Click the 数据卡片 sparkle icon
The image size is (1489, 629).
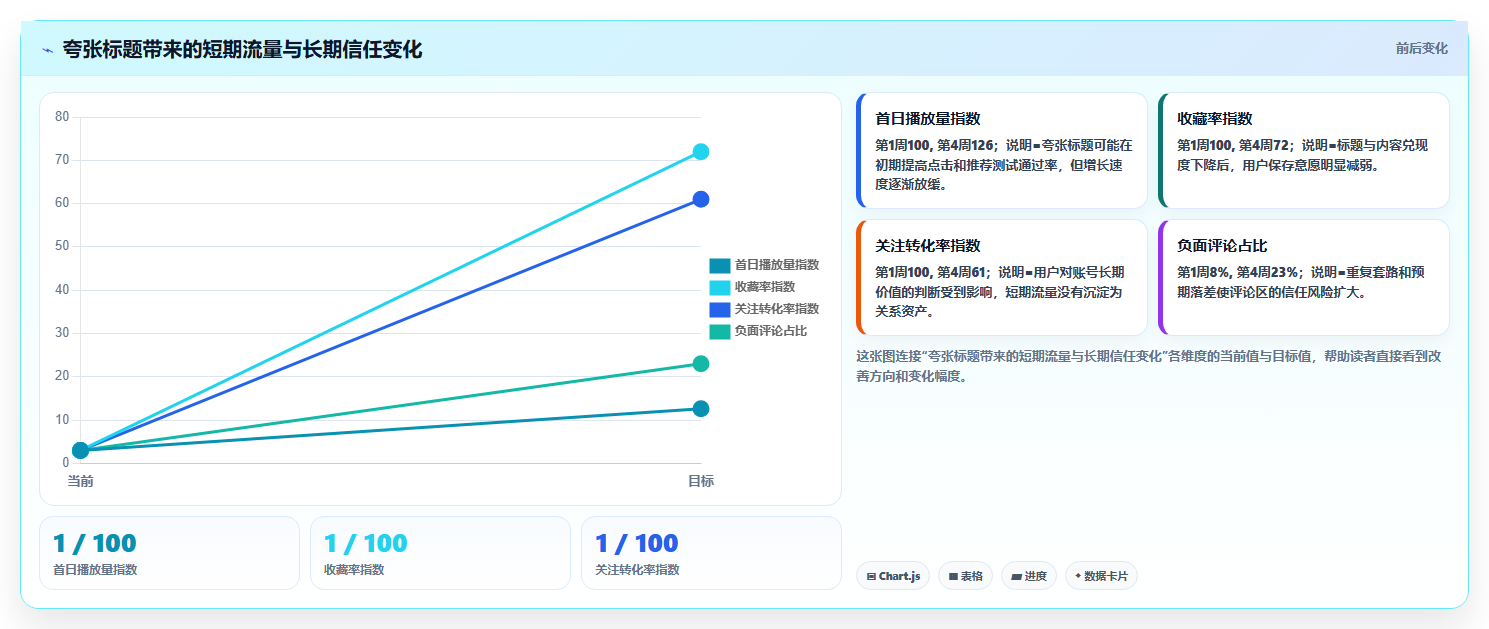(1078, 577)
